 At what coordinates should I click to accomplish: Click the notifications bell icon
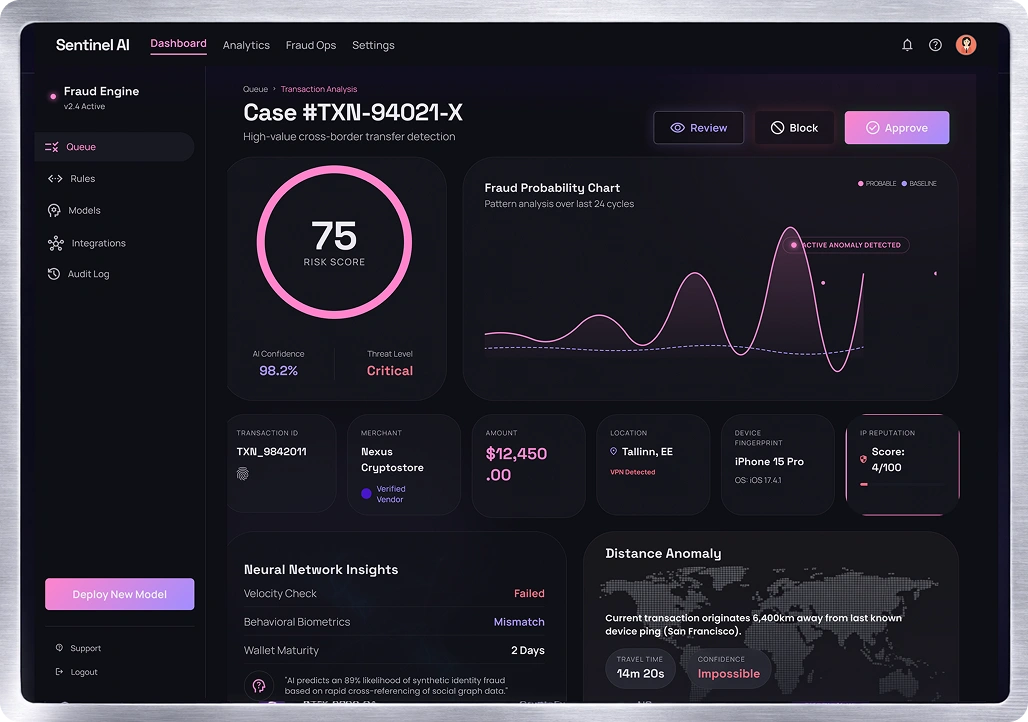907,45
